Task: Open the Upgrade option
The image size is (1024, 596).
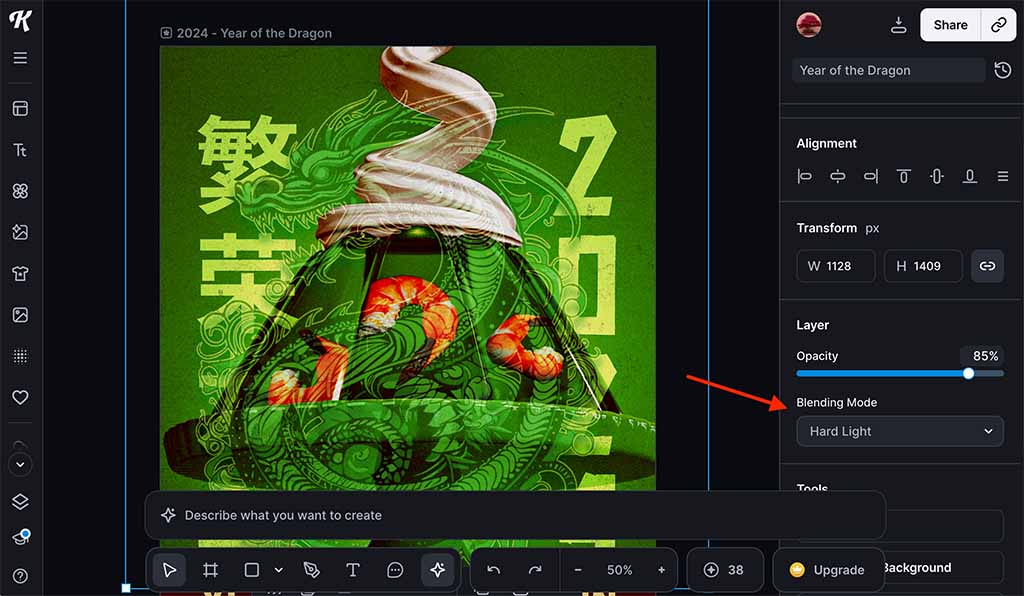Action: [x=829, y=569]
